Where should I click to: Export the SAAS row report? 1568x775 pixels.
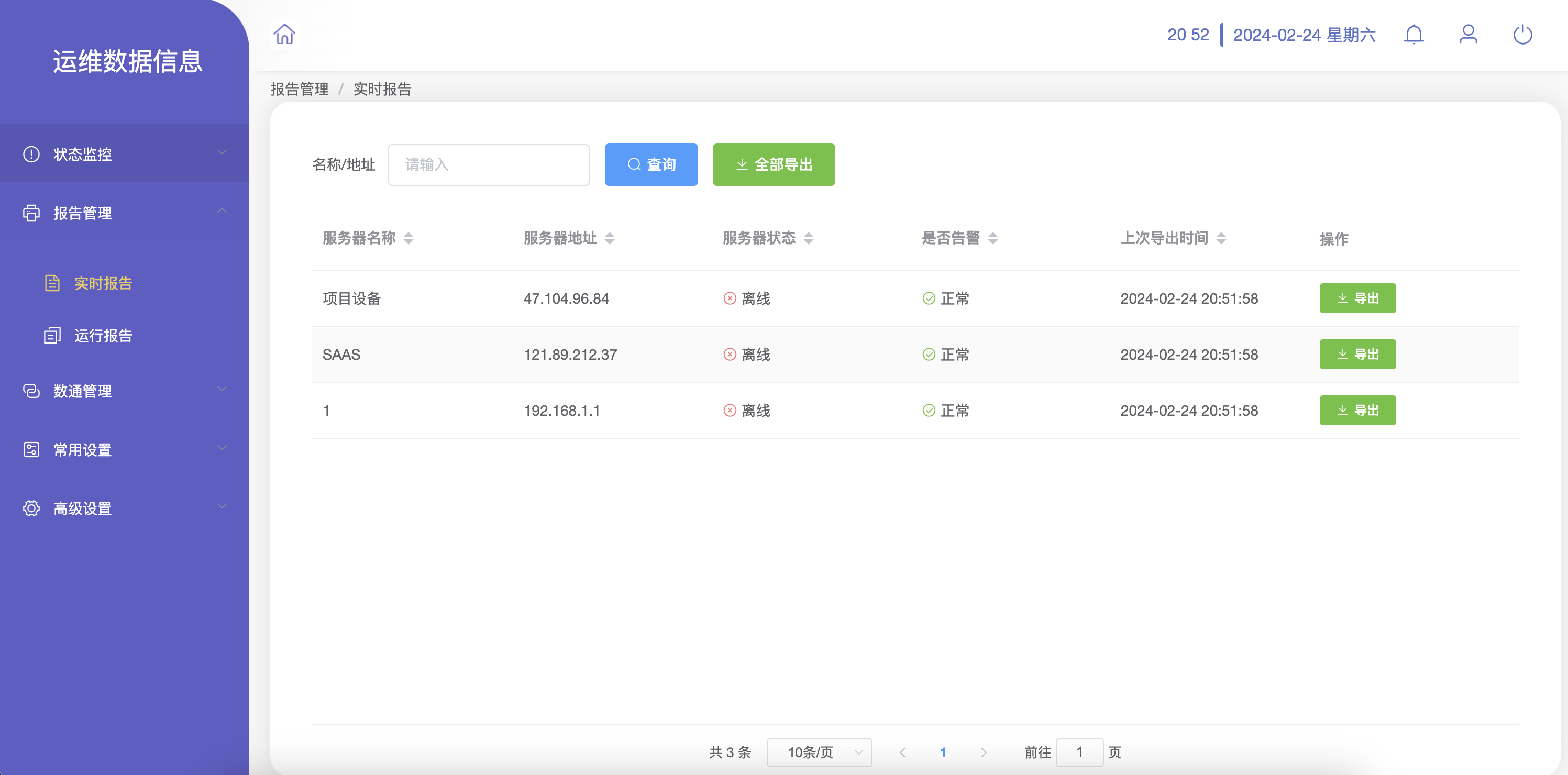(x=1357, y=355)
